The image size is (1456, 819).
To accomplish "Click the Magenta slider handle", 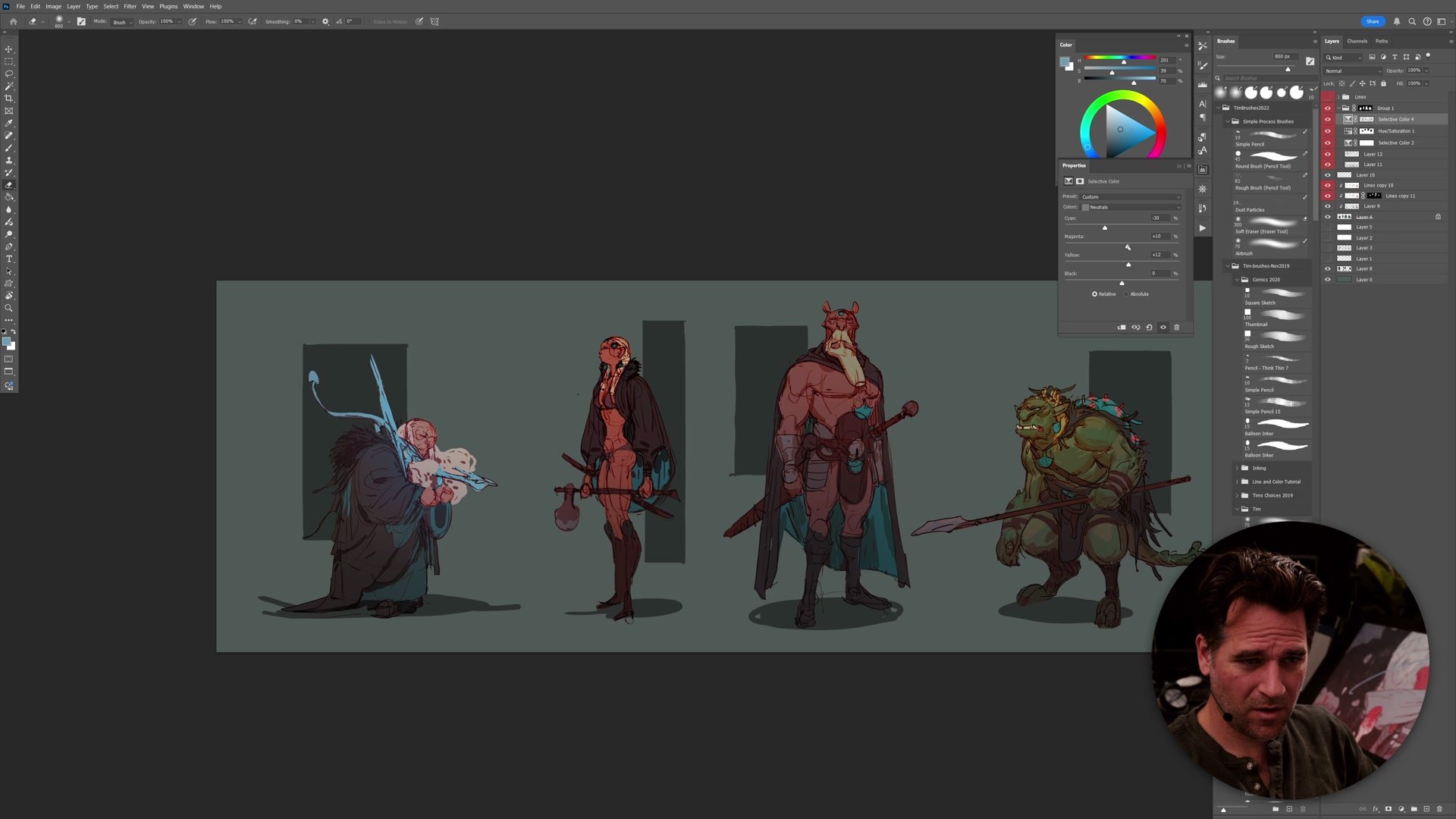I will point(1128,246).
